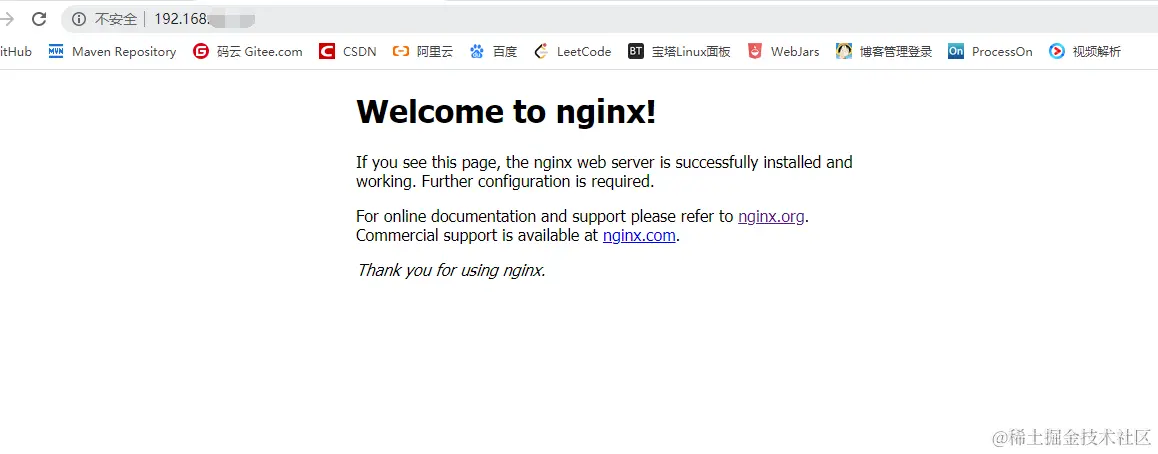Open the 博客管理登录 bookmark
Viewport: 1158px width, 454px height.
(884, 52)
